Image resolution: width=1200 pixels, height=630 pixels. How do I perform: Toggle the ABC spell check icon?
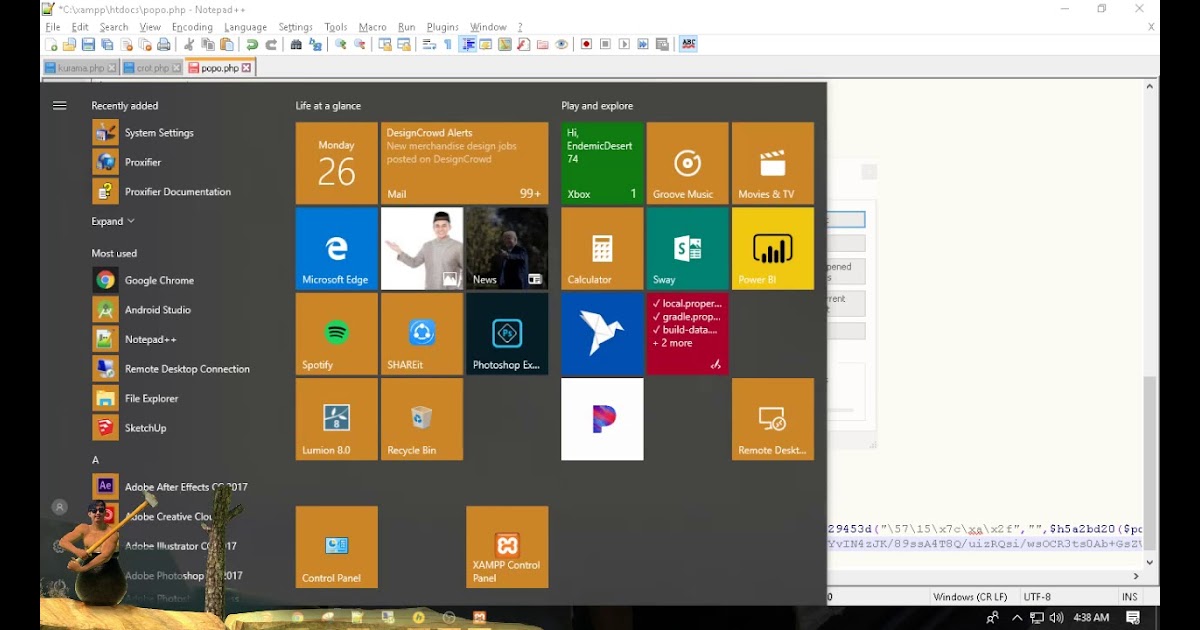click(688, 44)
